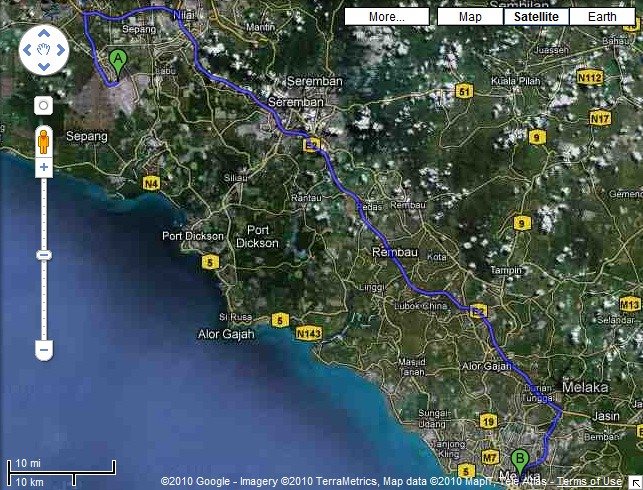This screenshot has height=490, width=643.
Task: Click the circle button above the pegman
Action: pos(43,106)
